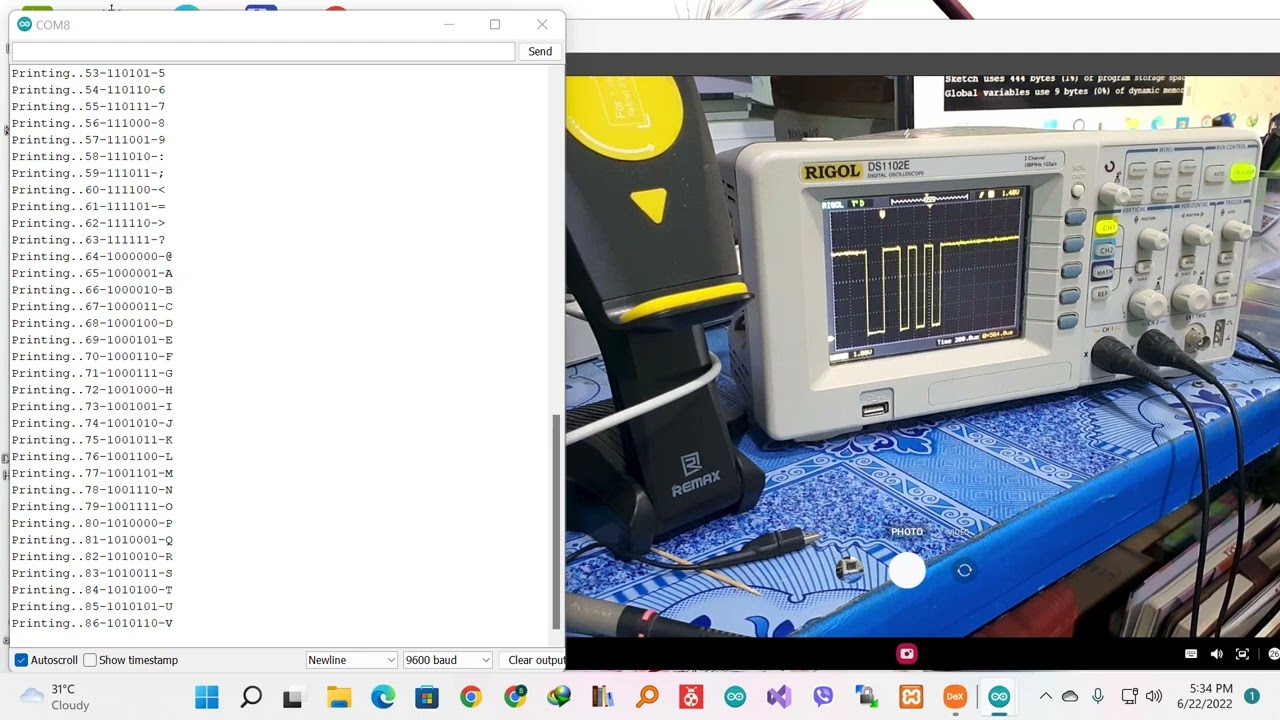
Task: Click the active Arduino IDE taskbar icon
Action: [x=999, y=697]
